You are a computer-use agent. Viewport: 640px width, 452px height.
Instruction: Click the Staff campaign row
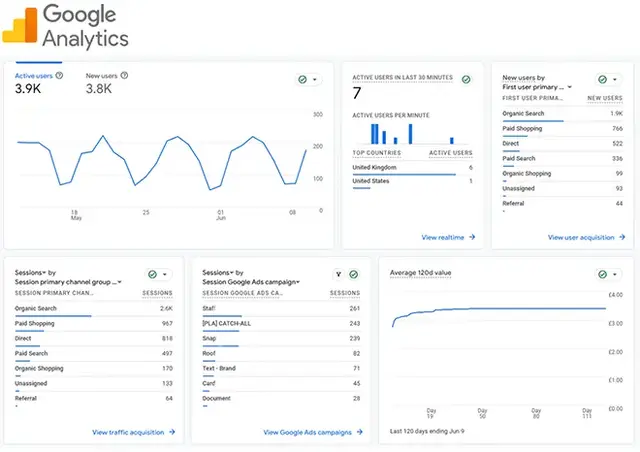281,310
